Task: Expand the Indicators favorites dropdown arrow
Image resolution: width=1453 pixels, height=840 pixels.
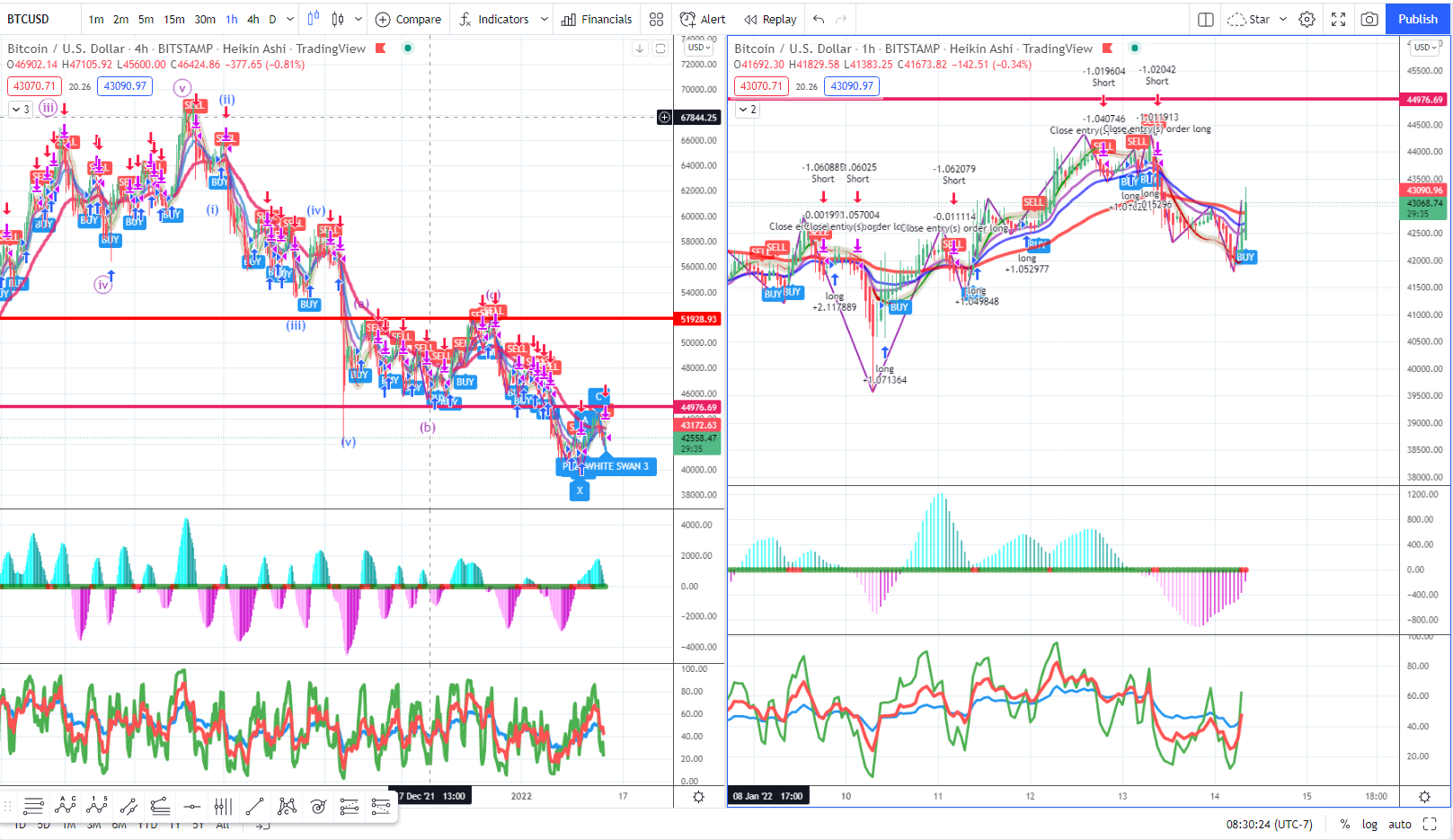Action: point(544,19)
